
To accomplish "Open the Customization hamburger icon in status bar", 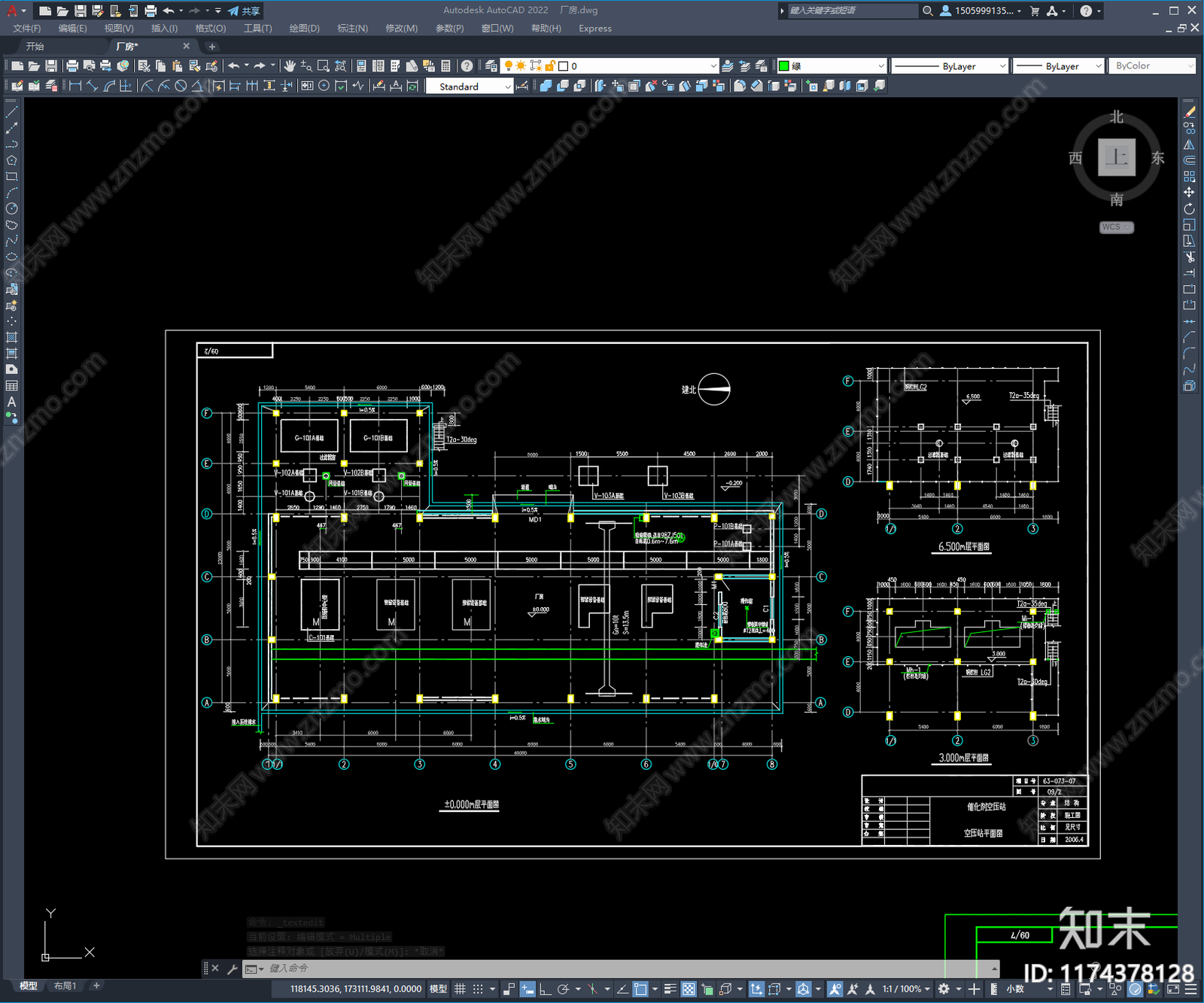I will coord(1190,989).
